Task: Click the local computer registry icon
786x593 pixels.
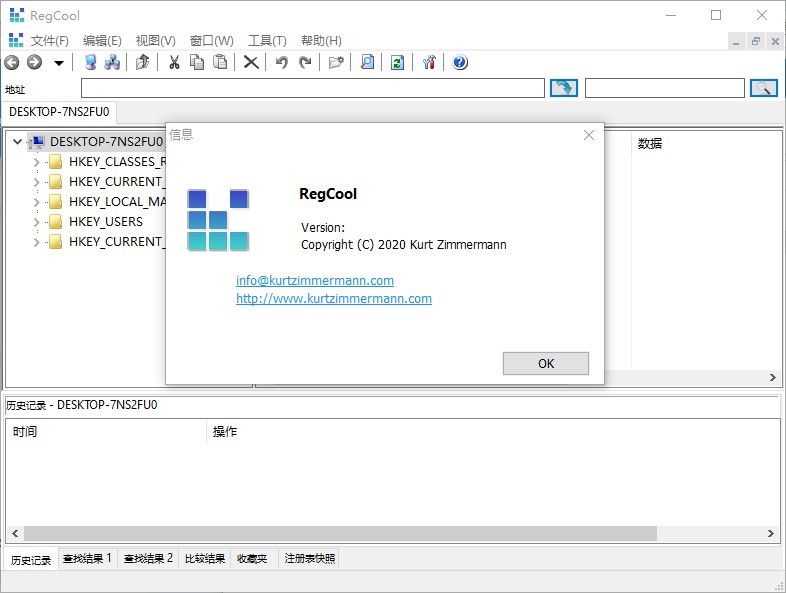Action: coord(90,62)
